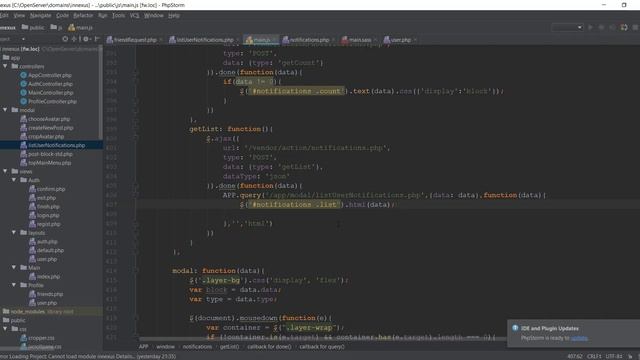Click the Debug icon in top toolbar
Viewport: 640px width, 360px height.
click(601, 27)
